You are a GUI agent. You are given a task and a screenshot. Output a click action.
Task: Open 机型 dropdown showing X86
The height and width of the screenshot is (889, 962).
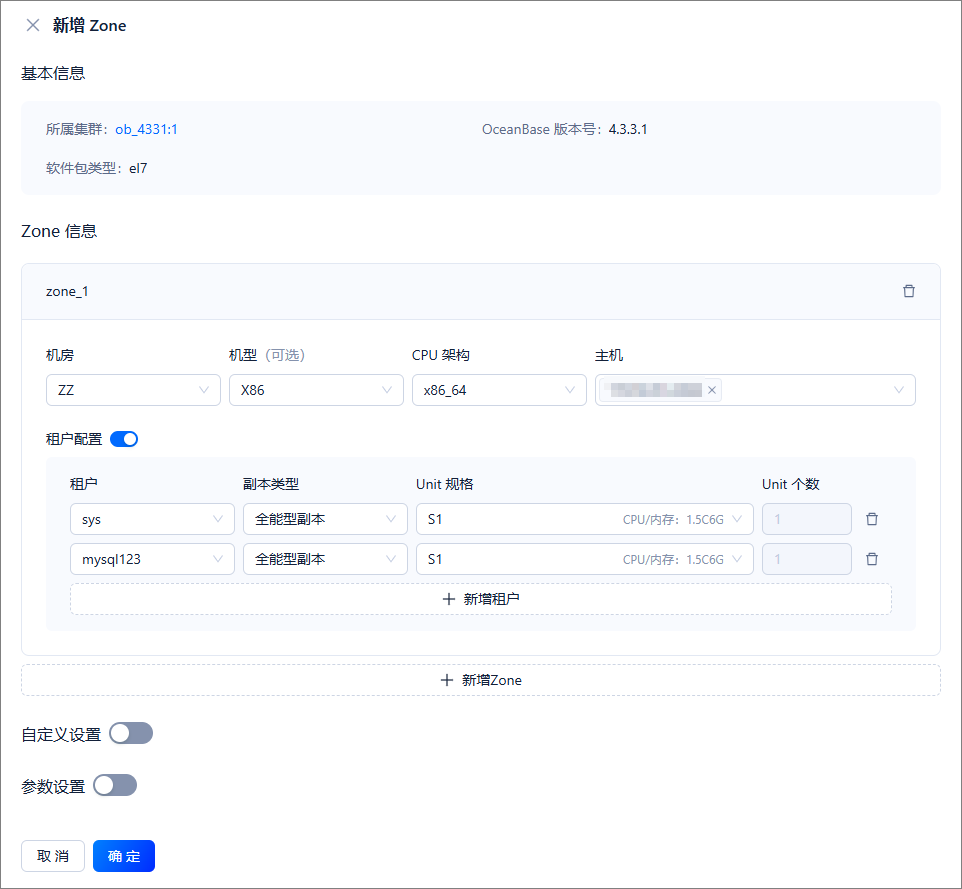click(316, 390)
